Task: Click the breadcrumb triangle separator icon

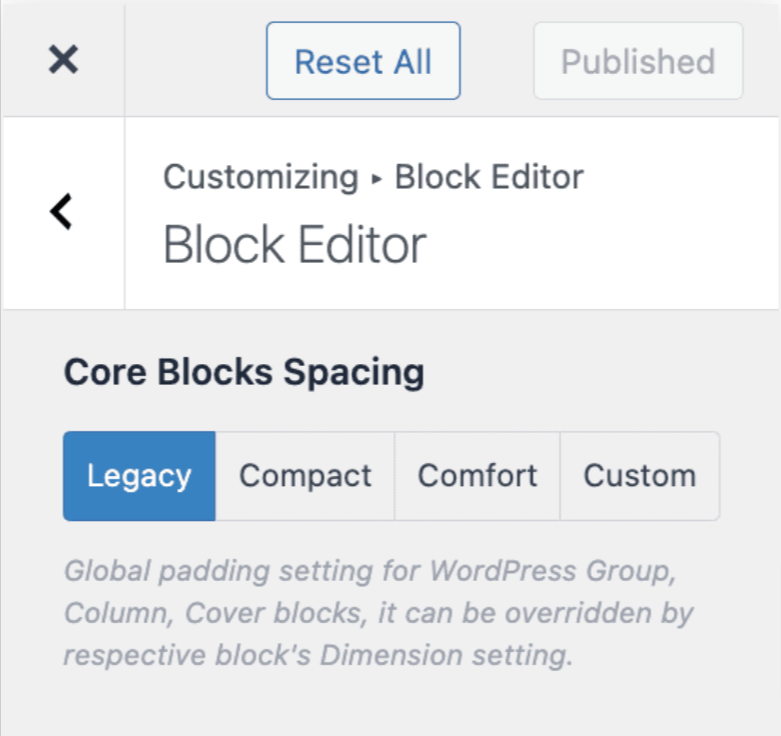Action: [377, 178]
